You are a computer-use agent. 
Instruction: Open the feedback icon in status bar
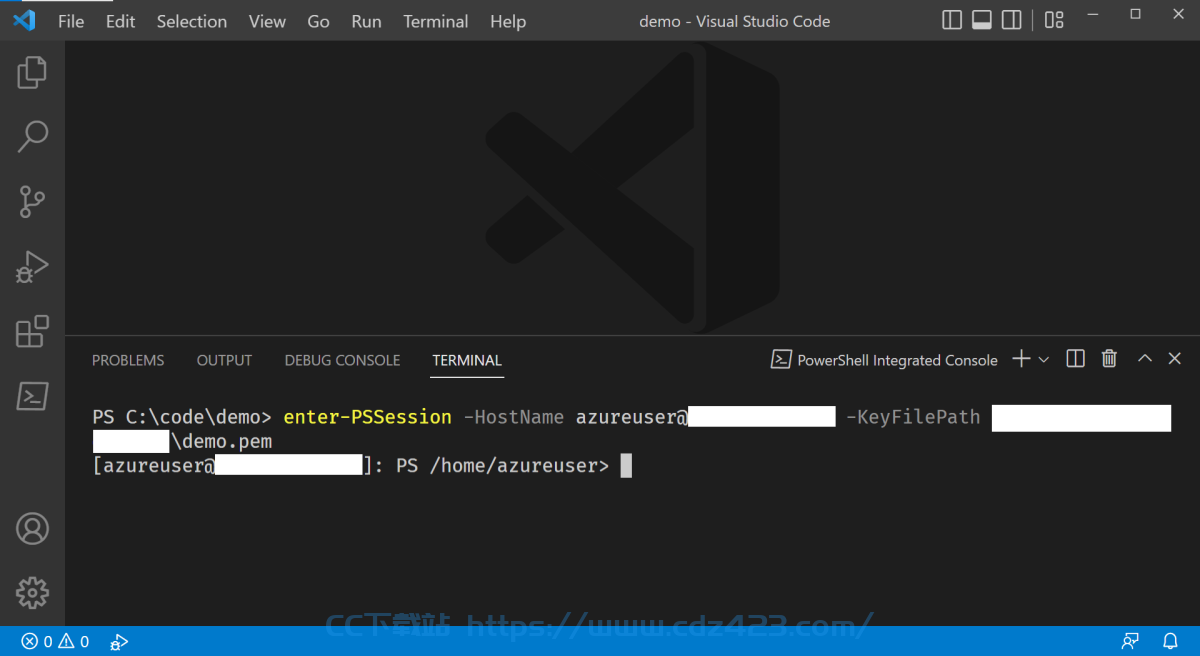pyautogui.click(x=1130, y=642)
